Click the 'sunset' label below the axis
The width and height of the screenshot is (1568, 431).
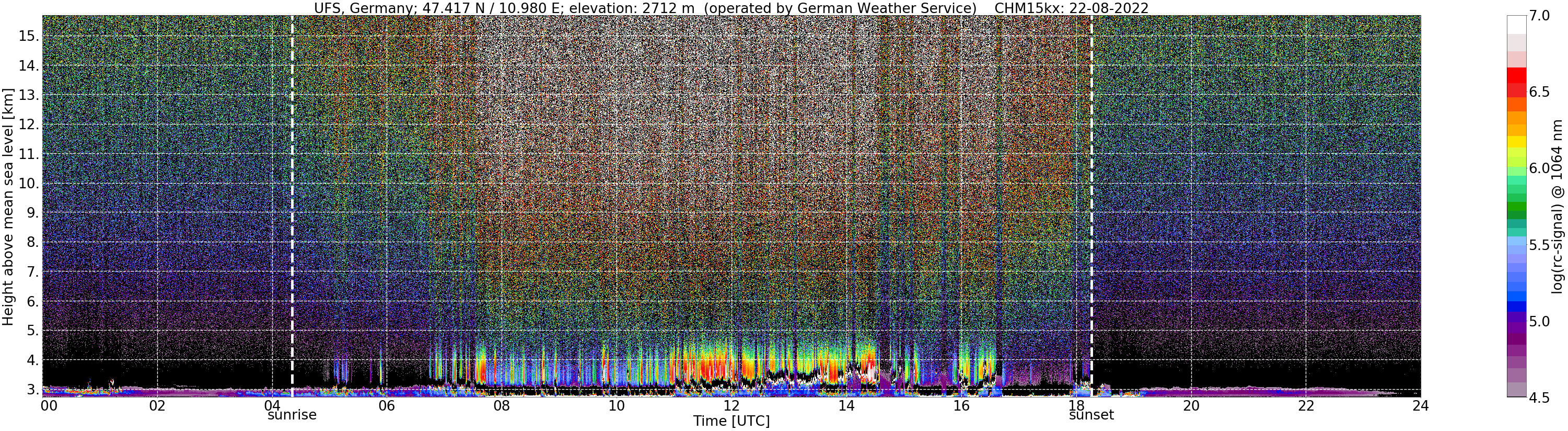tap(1091, 415)
